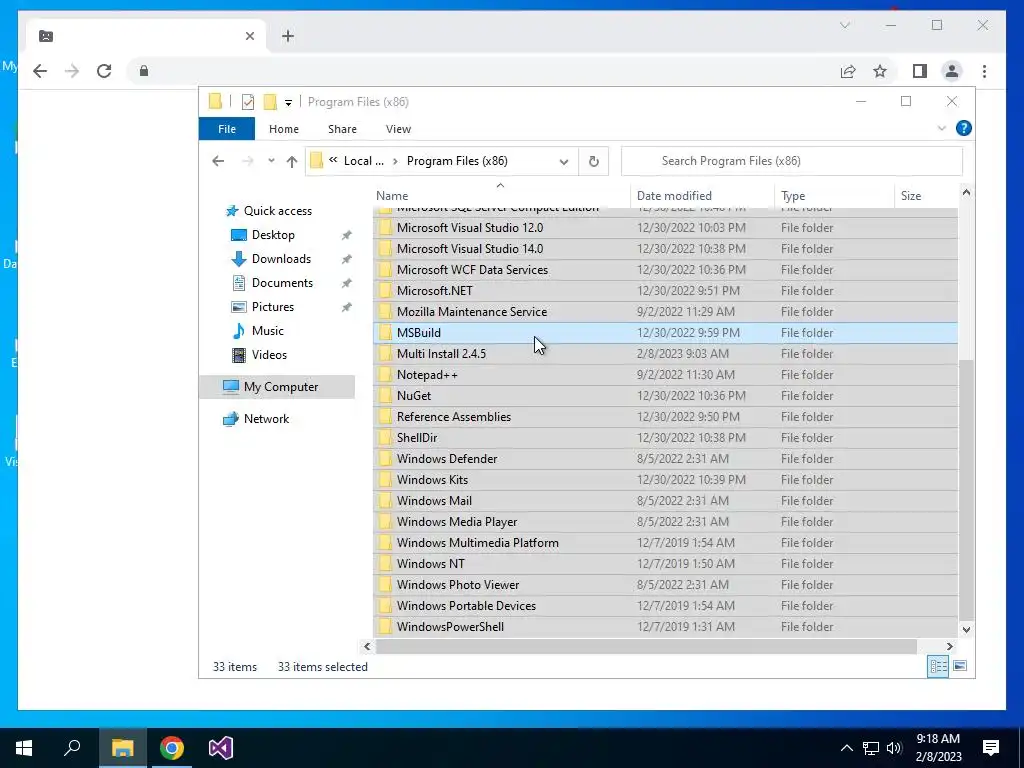This screenshot has height=768, width=1024.
Task: Select the Mozilla Maintenance Service folder
Action: tap(665, 312)
